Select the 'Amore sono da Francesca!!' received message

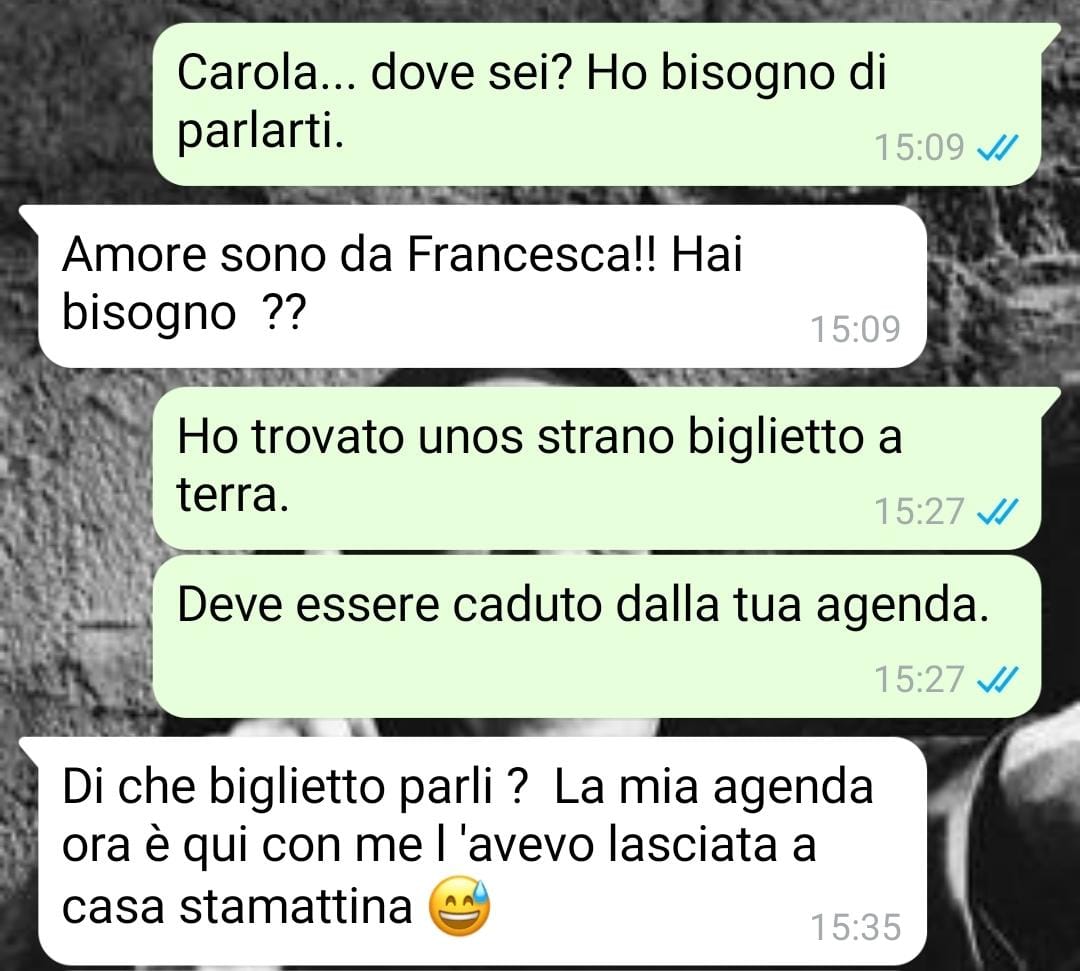(482, 286)
